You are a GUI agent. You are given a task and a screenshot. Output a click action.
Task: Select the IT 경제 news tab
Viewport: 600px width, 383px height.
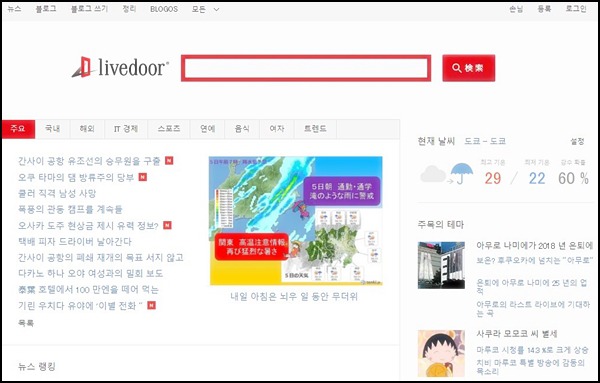coord(126,129)
